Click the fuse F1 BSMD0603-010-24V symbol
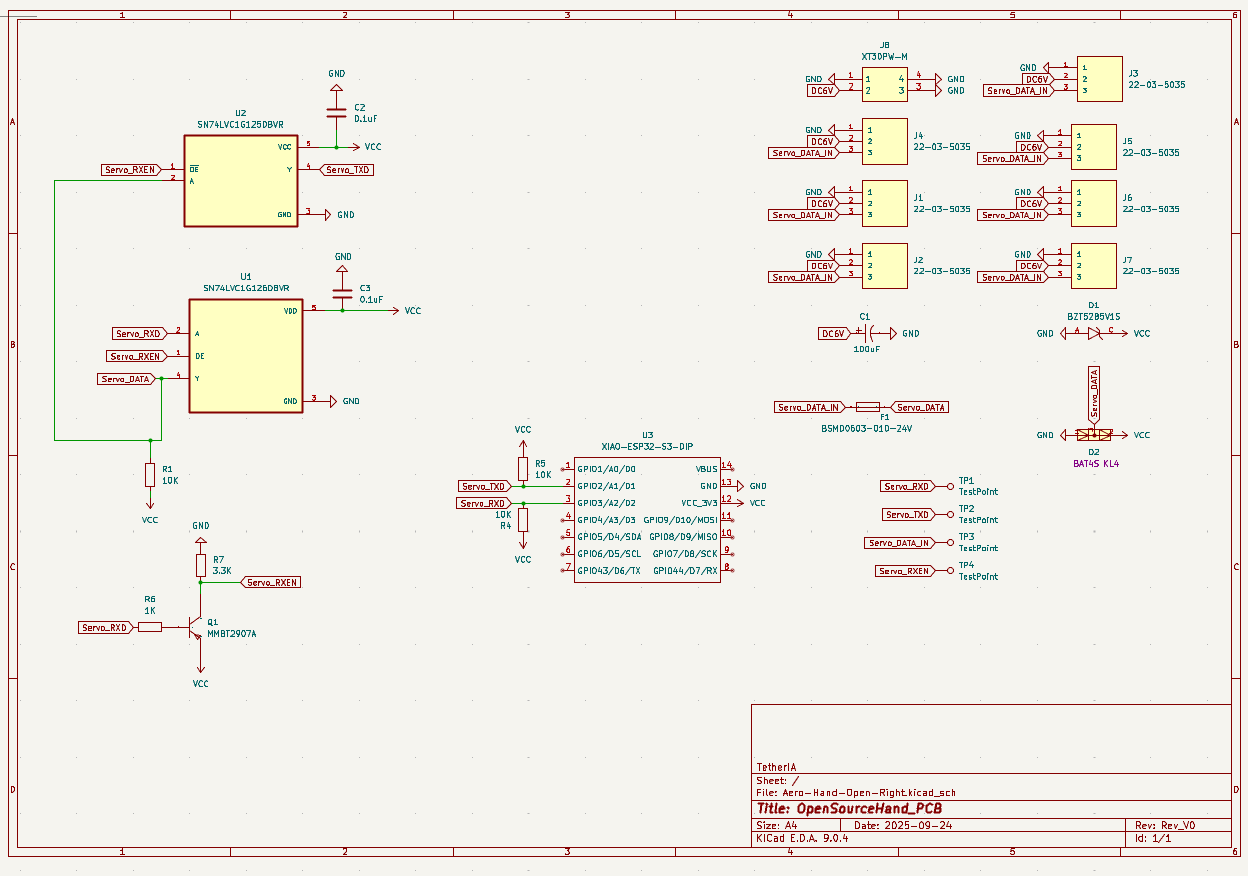Viewport: 1248px width, 876px height. (x=868, y=407)
